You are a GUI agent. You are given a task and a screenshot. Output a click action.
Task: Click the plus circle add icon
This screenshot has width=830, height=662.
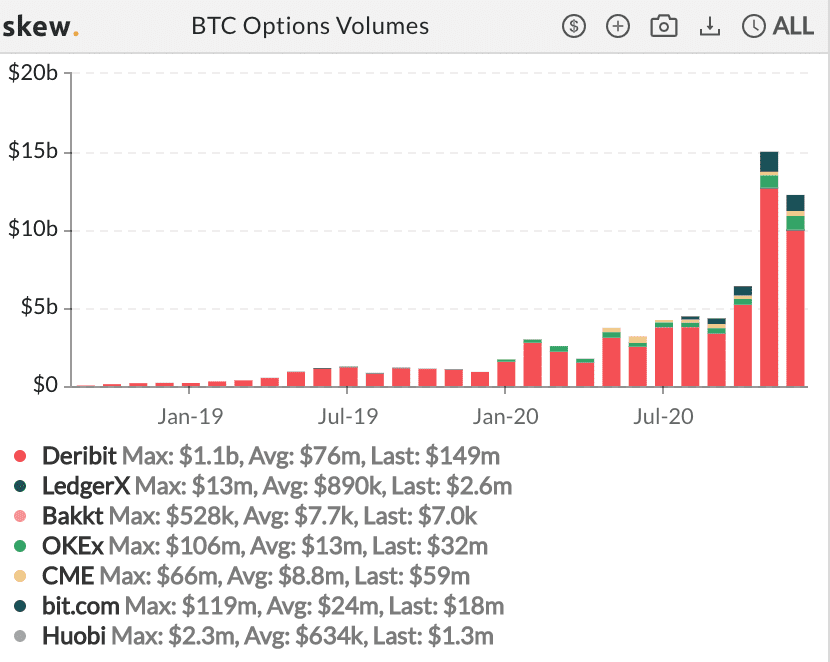click(618, 26)
